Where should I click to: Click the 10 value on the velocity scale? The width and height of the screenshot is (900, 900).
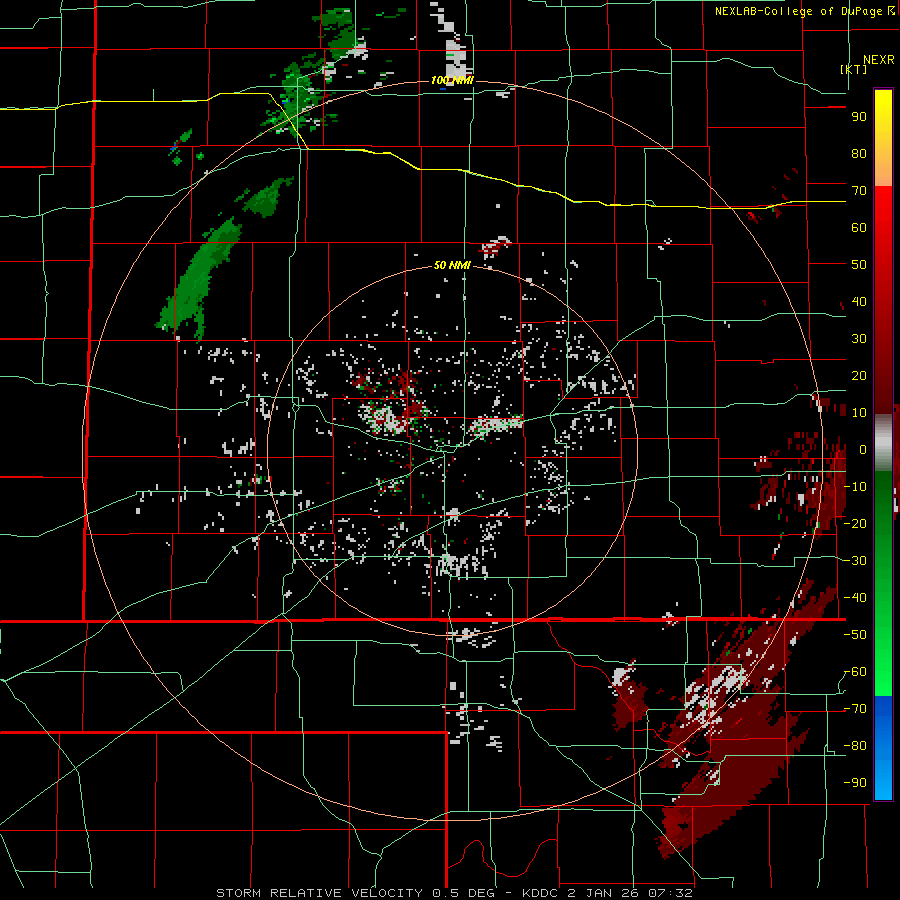859,413
